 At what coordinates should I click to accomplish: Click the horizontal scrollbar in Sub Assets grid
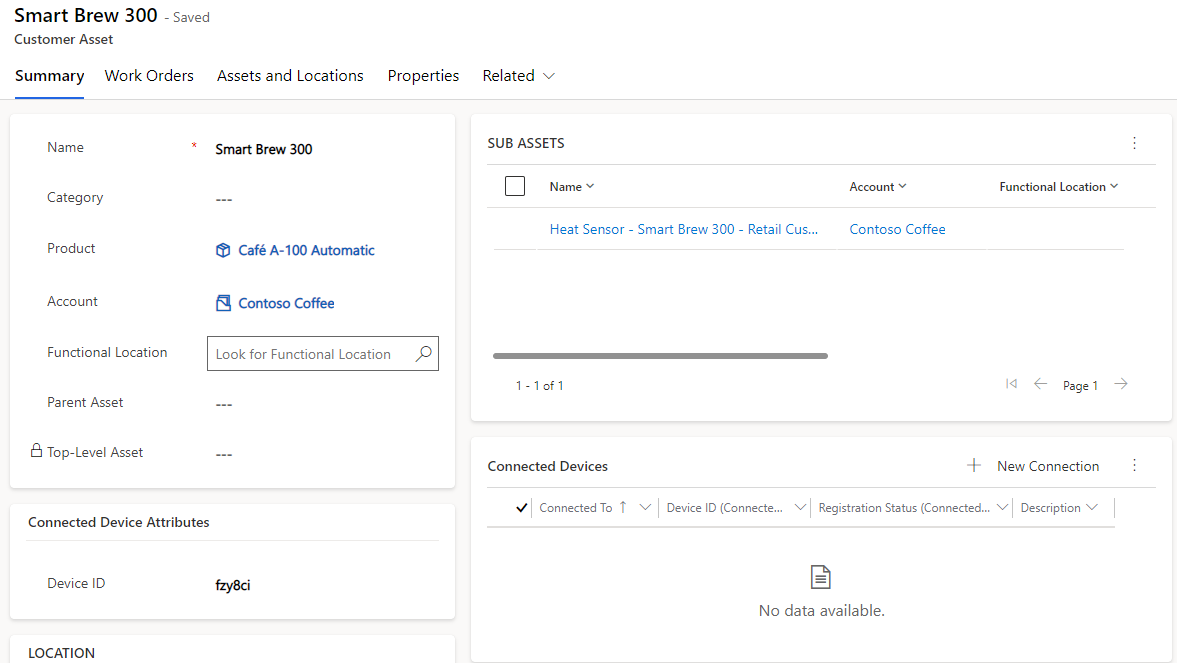click(660, 355)
